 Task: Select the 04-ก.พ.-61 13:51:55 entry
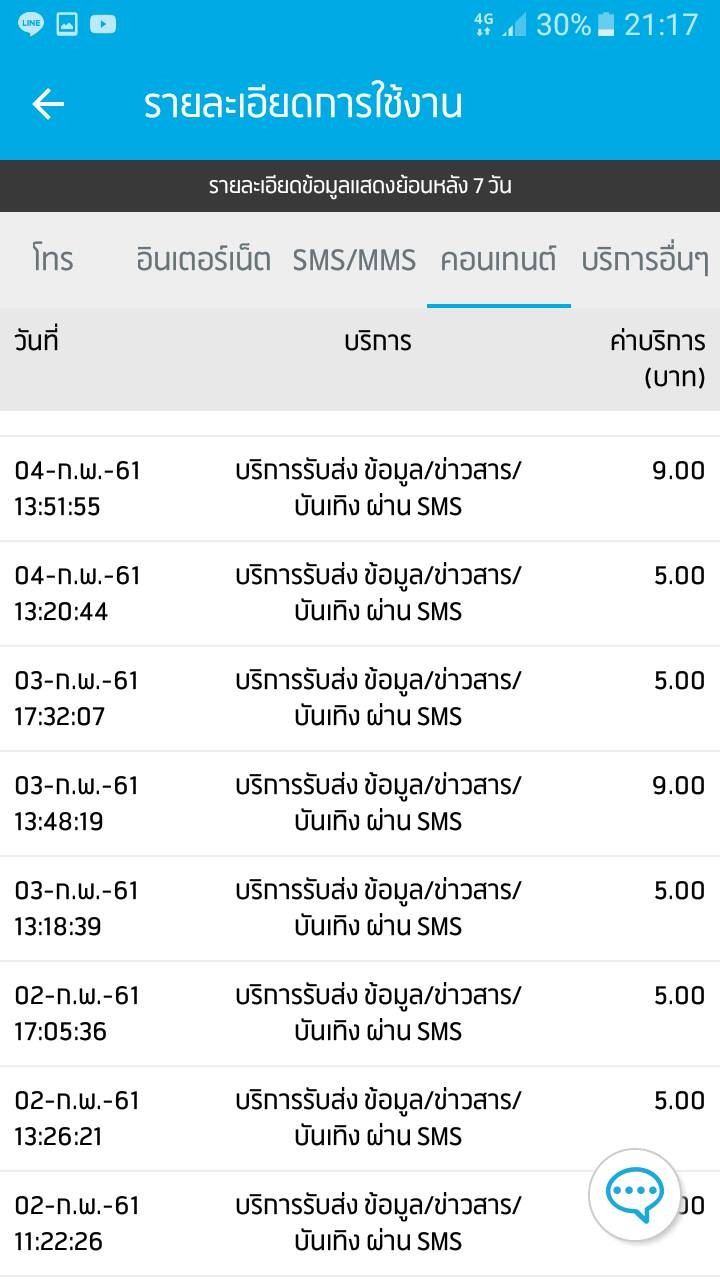[x=360, y=489]
